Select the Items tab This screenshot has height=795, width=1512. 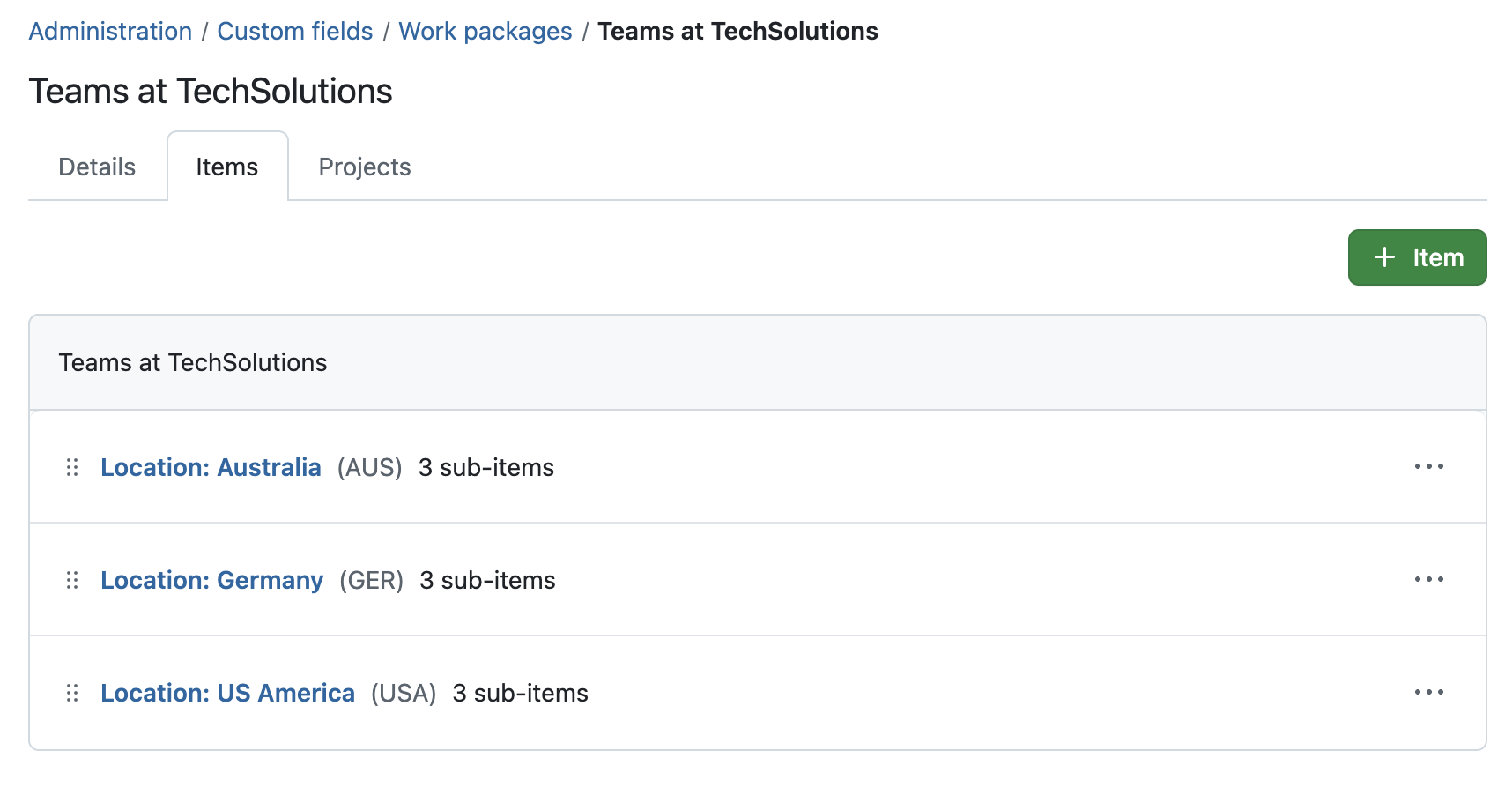(227, 167)
